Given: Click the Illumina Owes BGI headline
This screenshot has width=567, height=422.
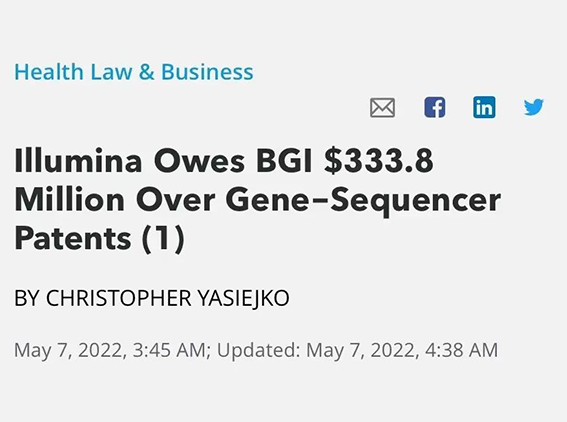Looking at the screenshot, I should 257,199.
